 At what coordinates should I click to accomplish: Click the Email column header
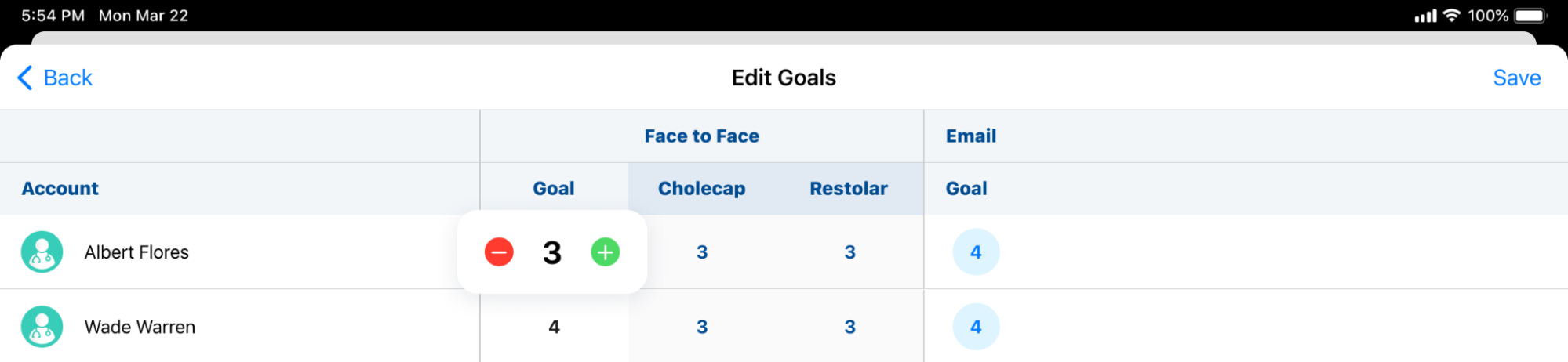coord(970,136)
